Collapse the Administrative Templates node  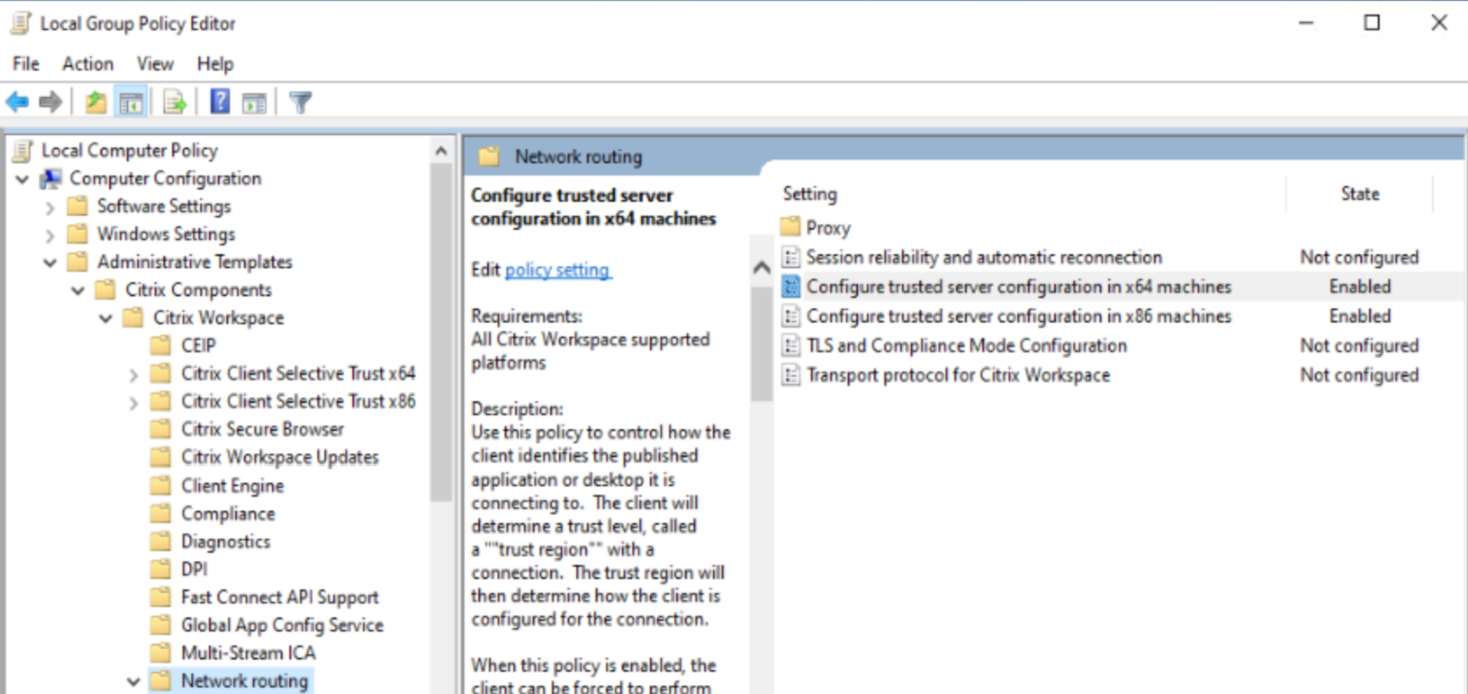[x=50, y=263]
